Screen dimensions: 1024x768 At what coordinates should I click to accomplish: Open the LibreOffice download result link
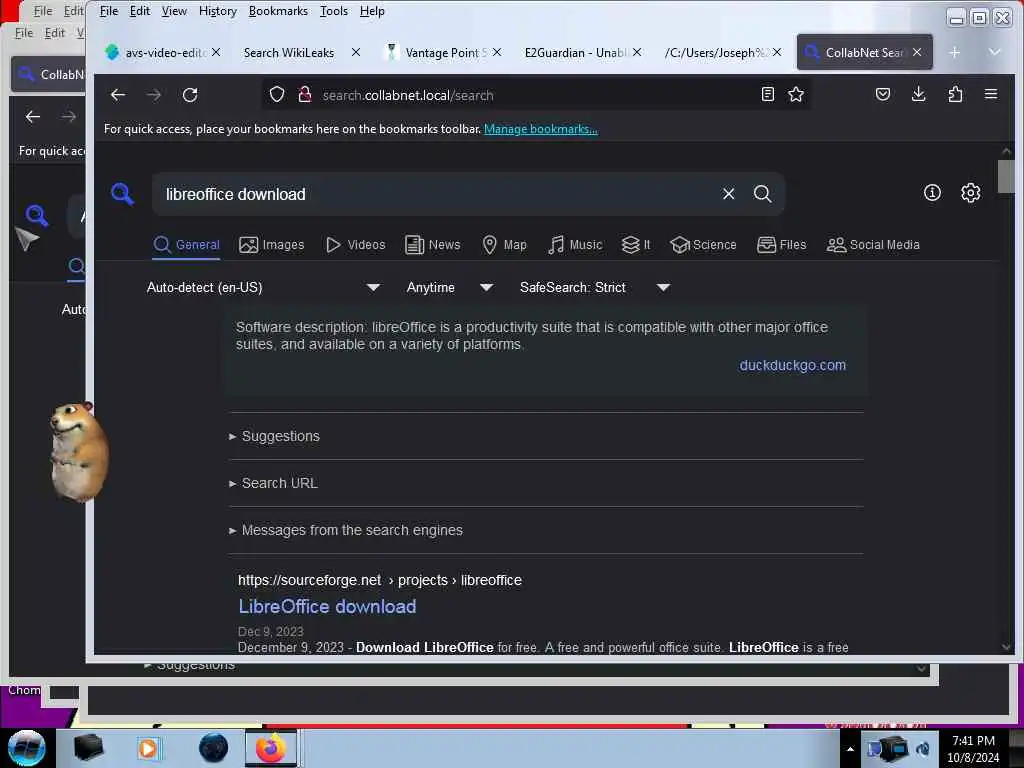point(327,607)
